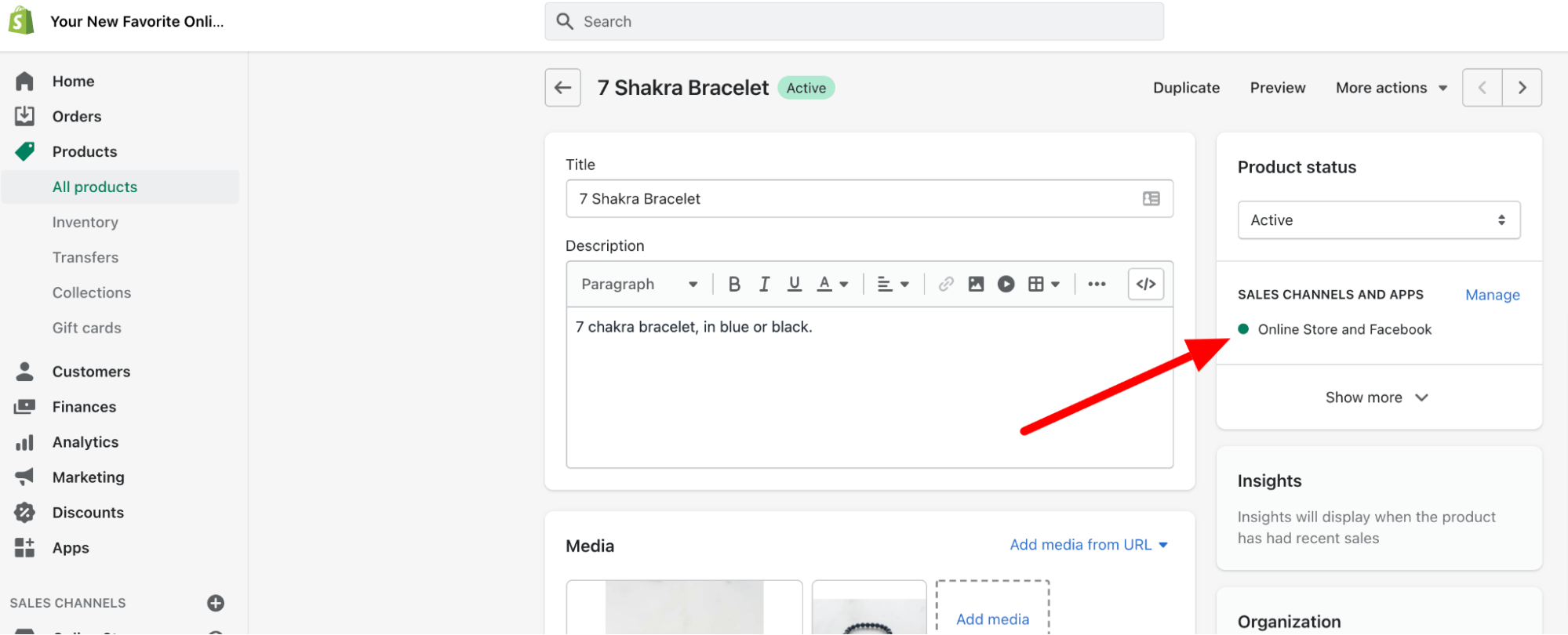This screenshot has height=635, width=1568.
Task: Click the Manage sales channels link
Action: point(1492,295)
